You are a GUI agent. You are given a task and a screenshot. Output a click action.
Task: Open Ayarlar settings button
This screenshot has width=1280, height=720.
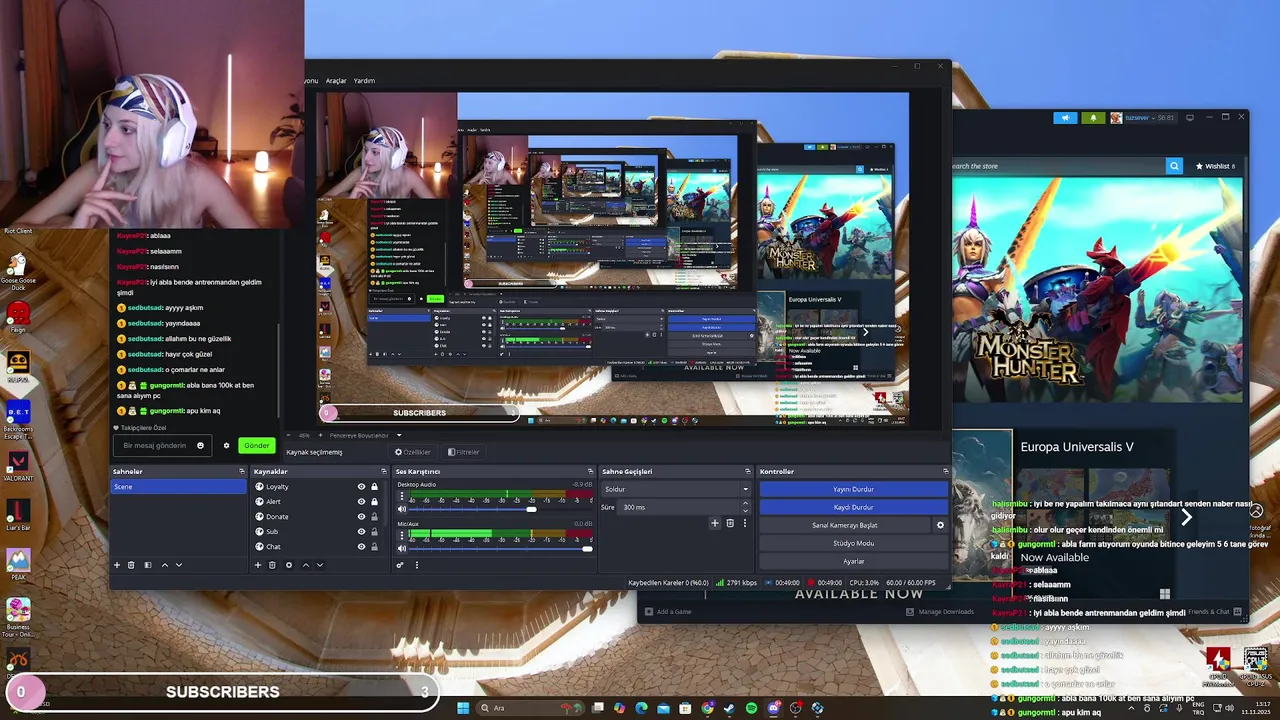coord(853,561)
